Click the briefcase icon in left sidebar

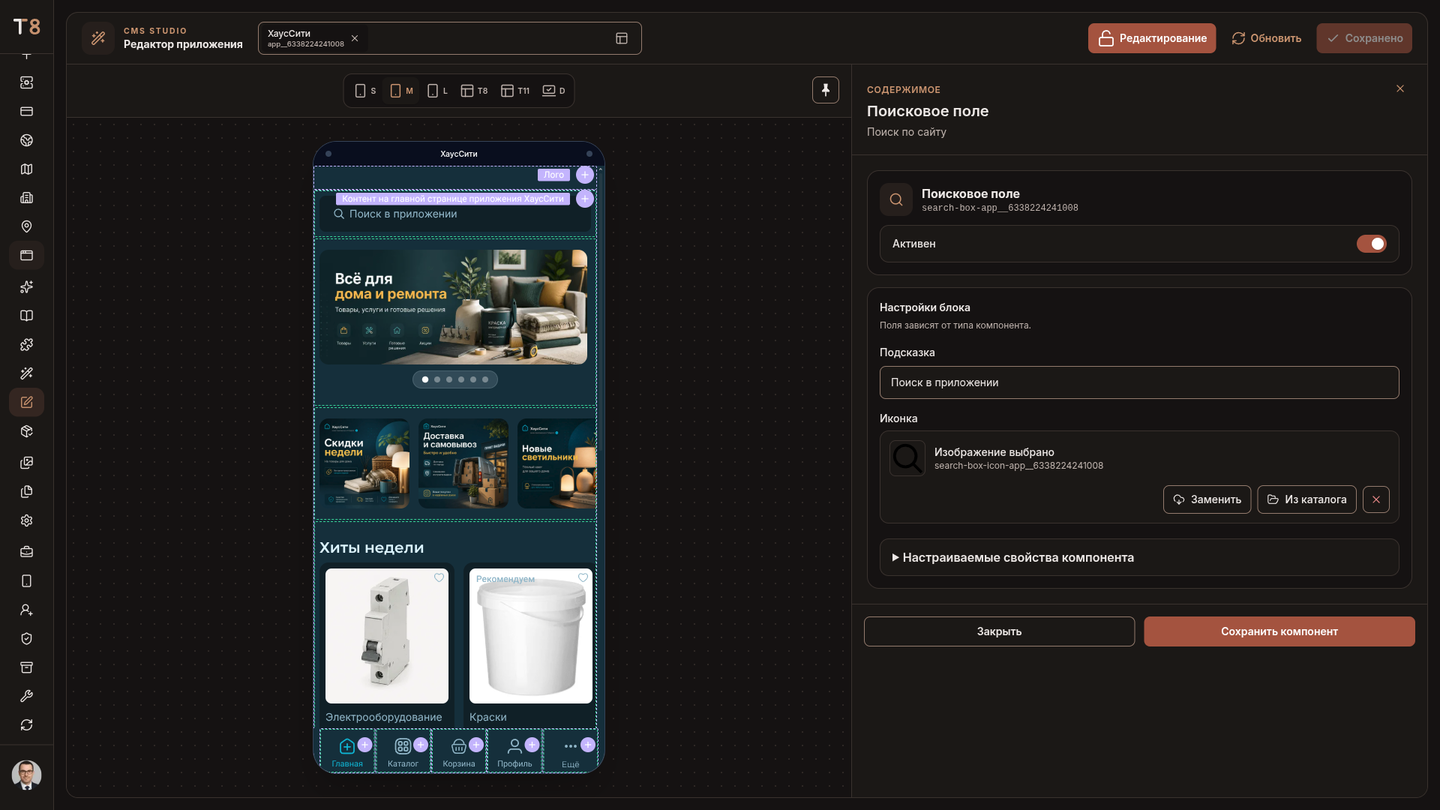click(26, 551)
